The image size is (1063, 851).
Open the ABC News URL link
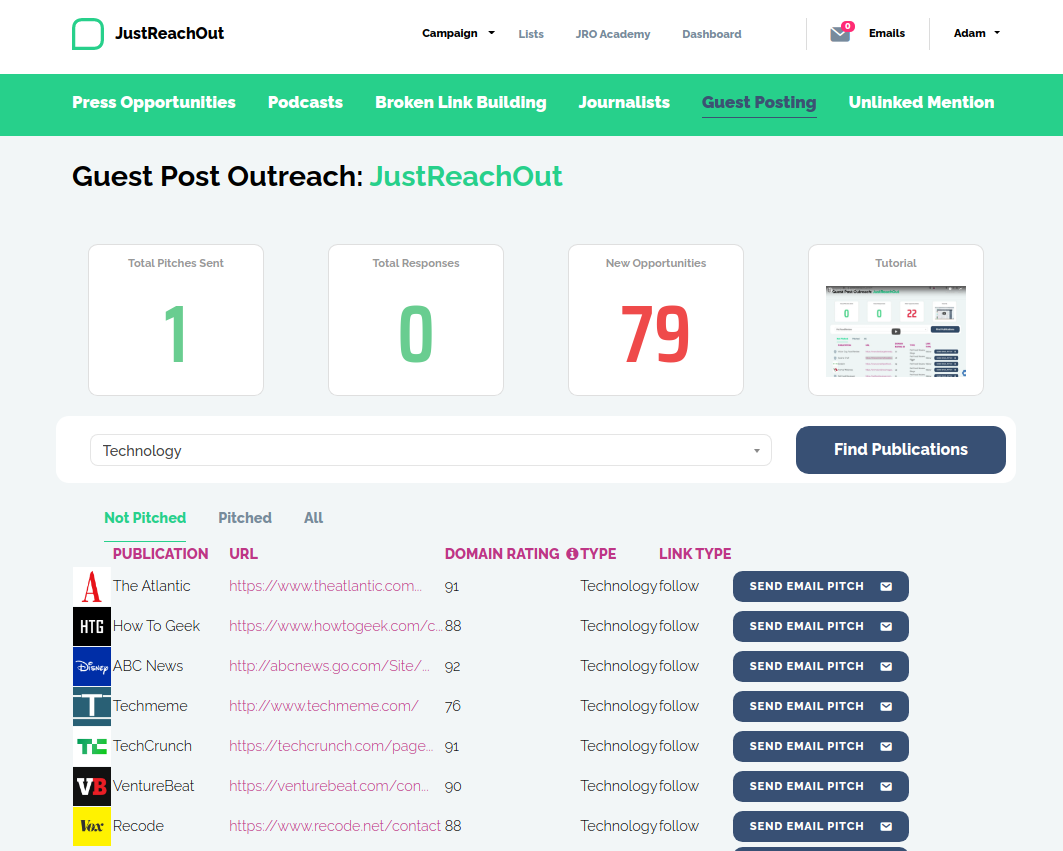329,666
